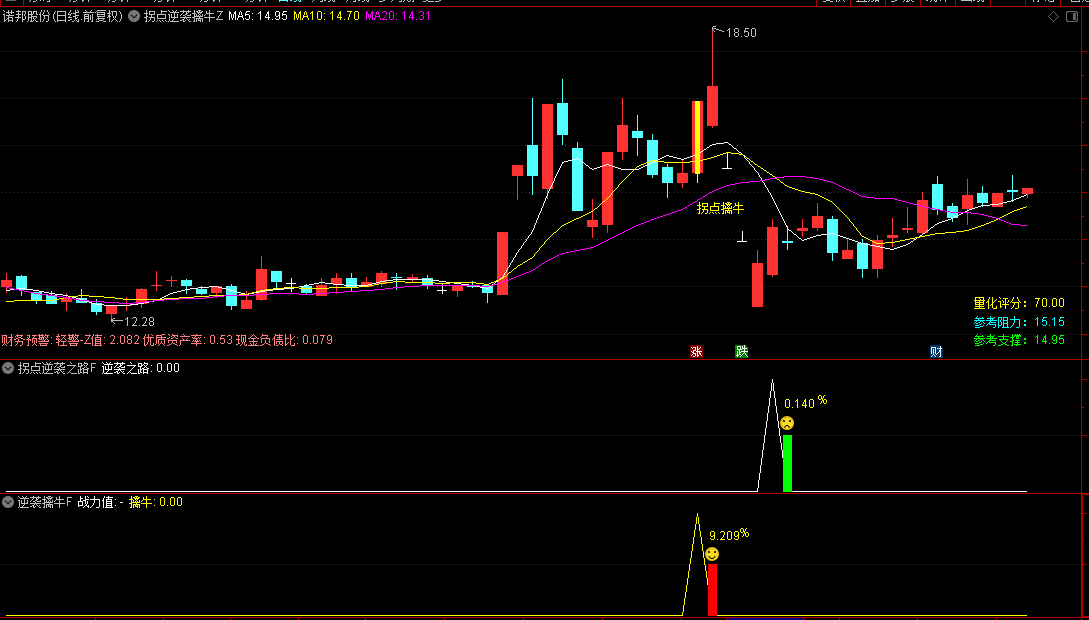This screenshot has height=620, width=1089.
Task: Click the 参考阻力: 15.15 readout
Action: click(1019, 321)
